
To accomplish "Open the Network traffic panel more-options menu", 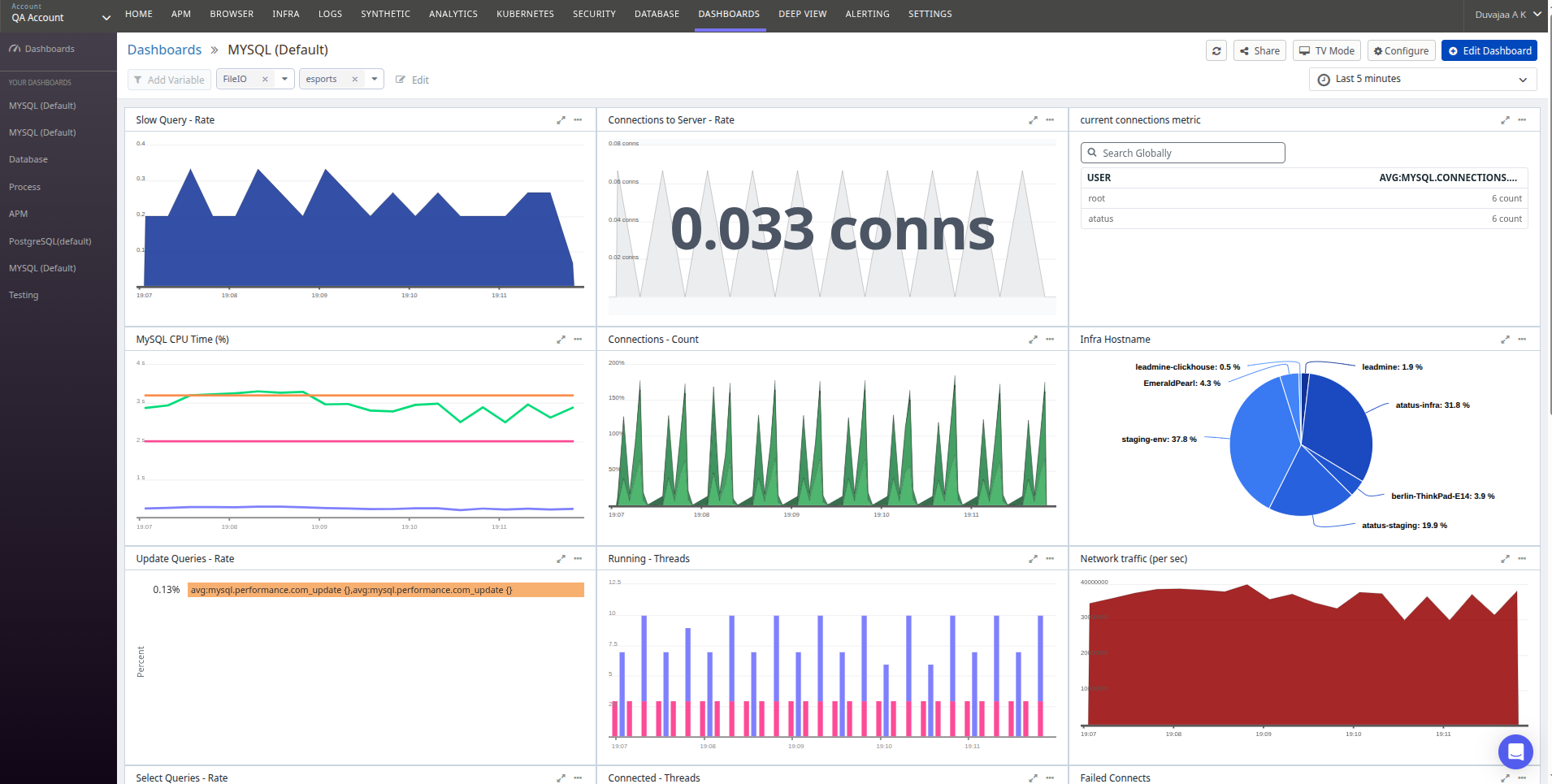I will (x=1522, y=559).
